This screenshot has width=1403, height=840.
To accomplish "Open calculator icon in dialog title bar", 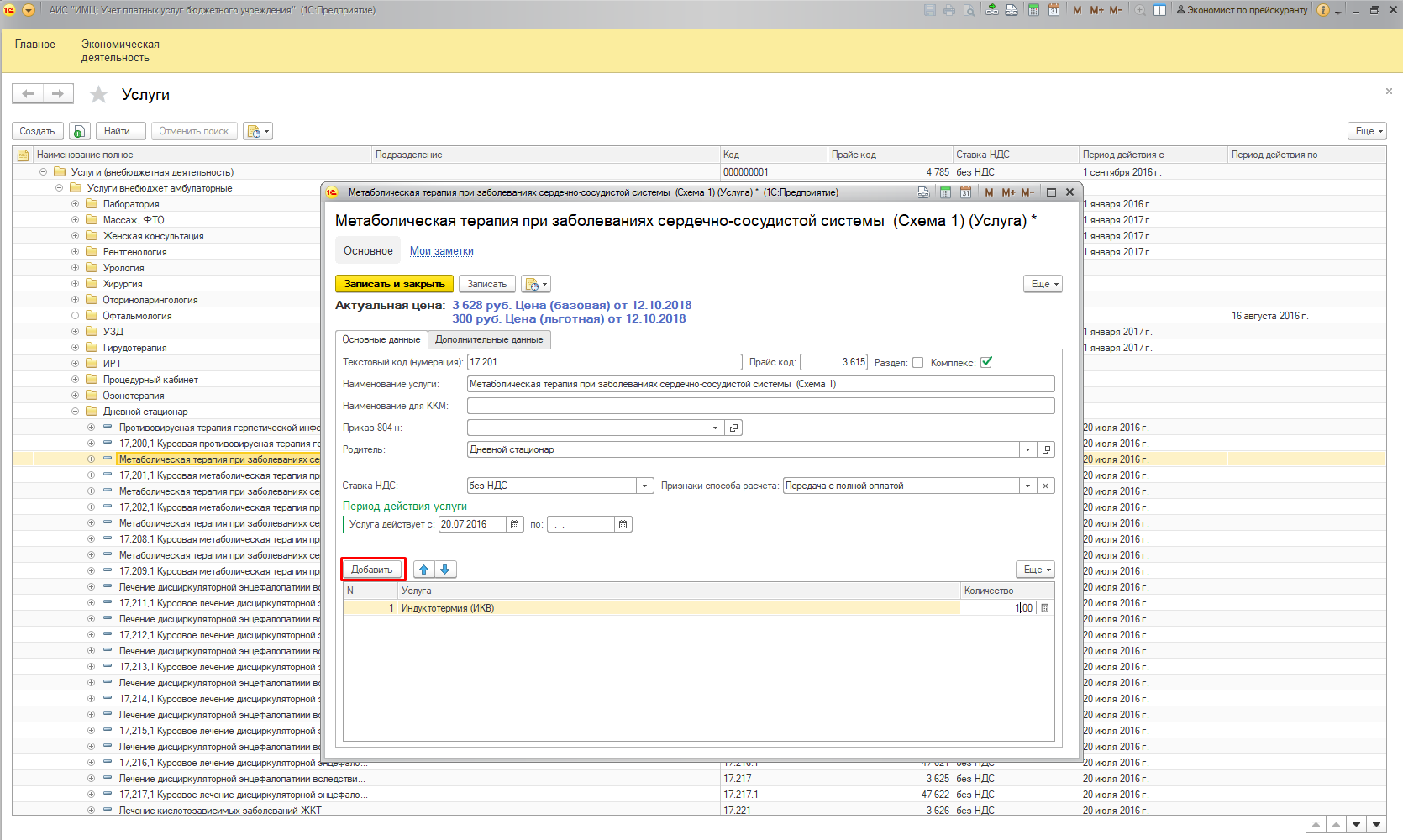I will click(945, 192).
